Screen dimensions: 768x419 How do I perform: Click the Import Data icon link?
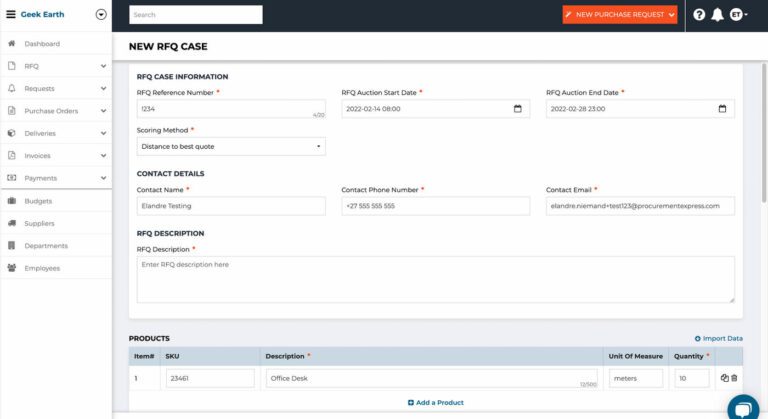coord(719,338)
